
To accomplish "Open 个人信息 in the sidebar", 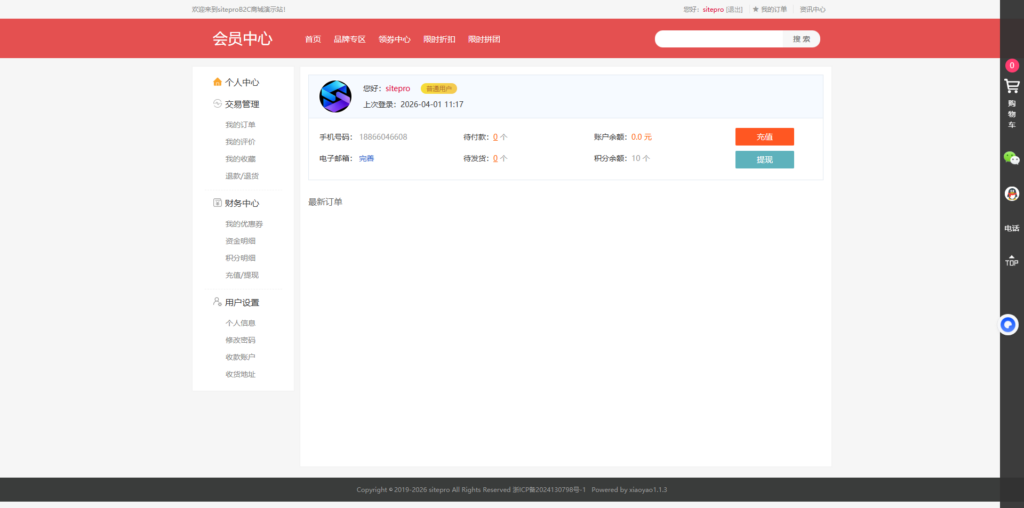I will coord(240,323).
